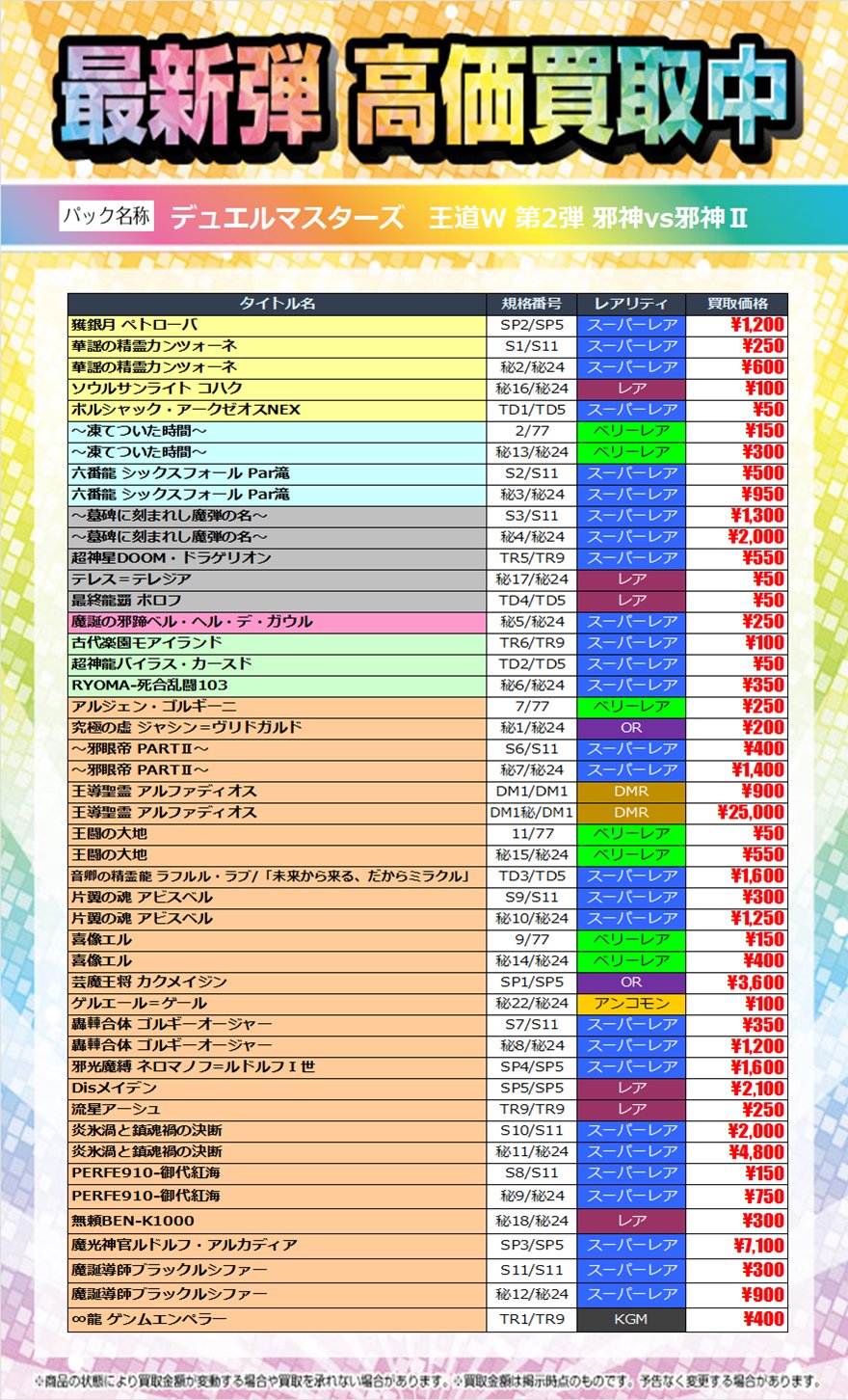848x1400 pixels.
Task: Select card name 芸魔王将 カクメイジン
Action: click(x=149, y=983)
